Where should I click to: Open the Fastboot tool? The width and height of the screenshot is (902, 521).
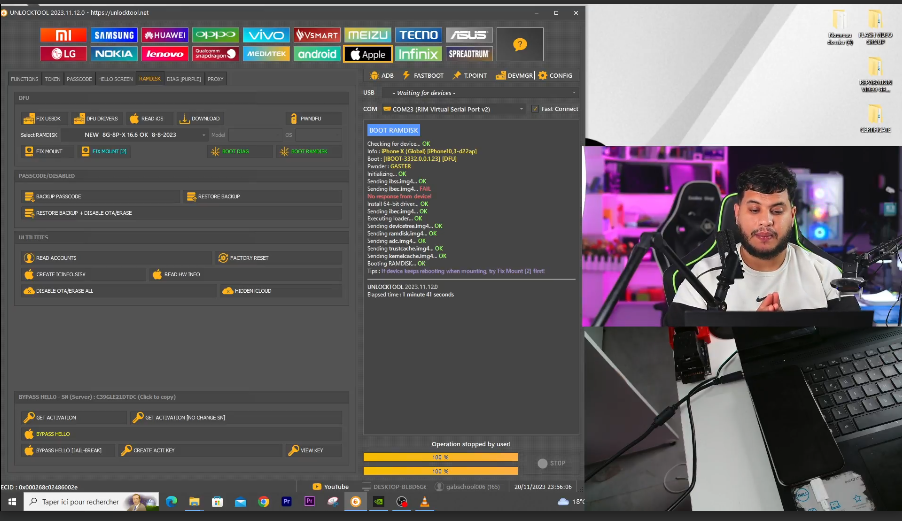[x=423, y=75]
